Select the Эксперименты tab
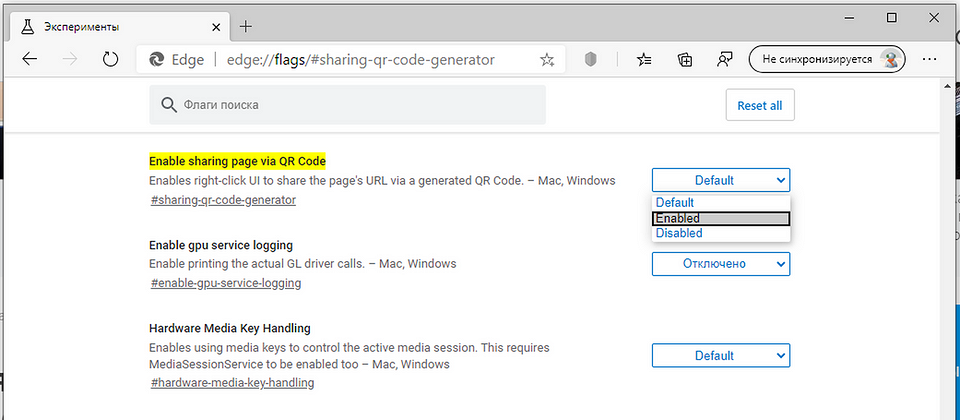This screenshot has width=960, height=420. click(x=119, y=27)
